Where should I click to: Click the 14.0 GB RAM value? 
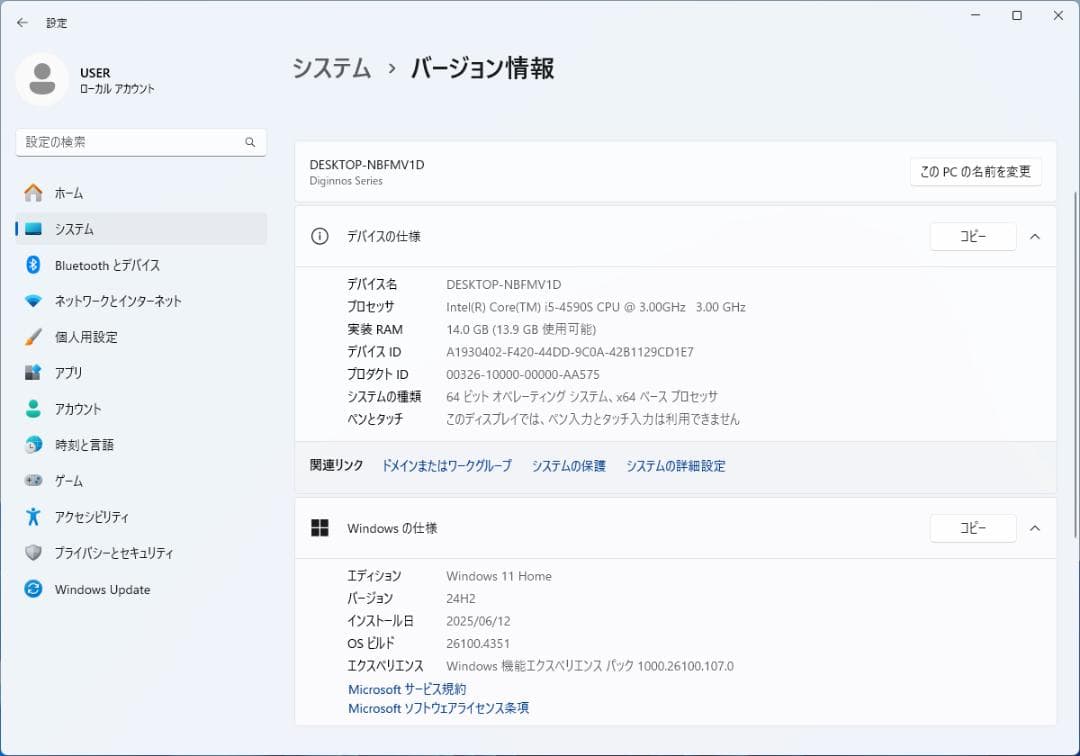coord(521,330)
